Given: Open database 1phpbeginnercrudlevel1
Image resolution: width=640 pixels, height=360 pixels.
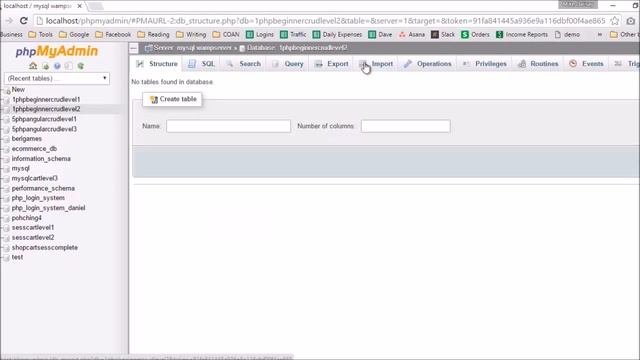Looking at the screenshot, I should pos(46,99).
